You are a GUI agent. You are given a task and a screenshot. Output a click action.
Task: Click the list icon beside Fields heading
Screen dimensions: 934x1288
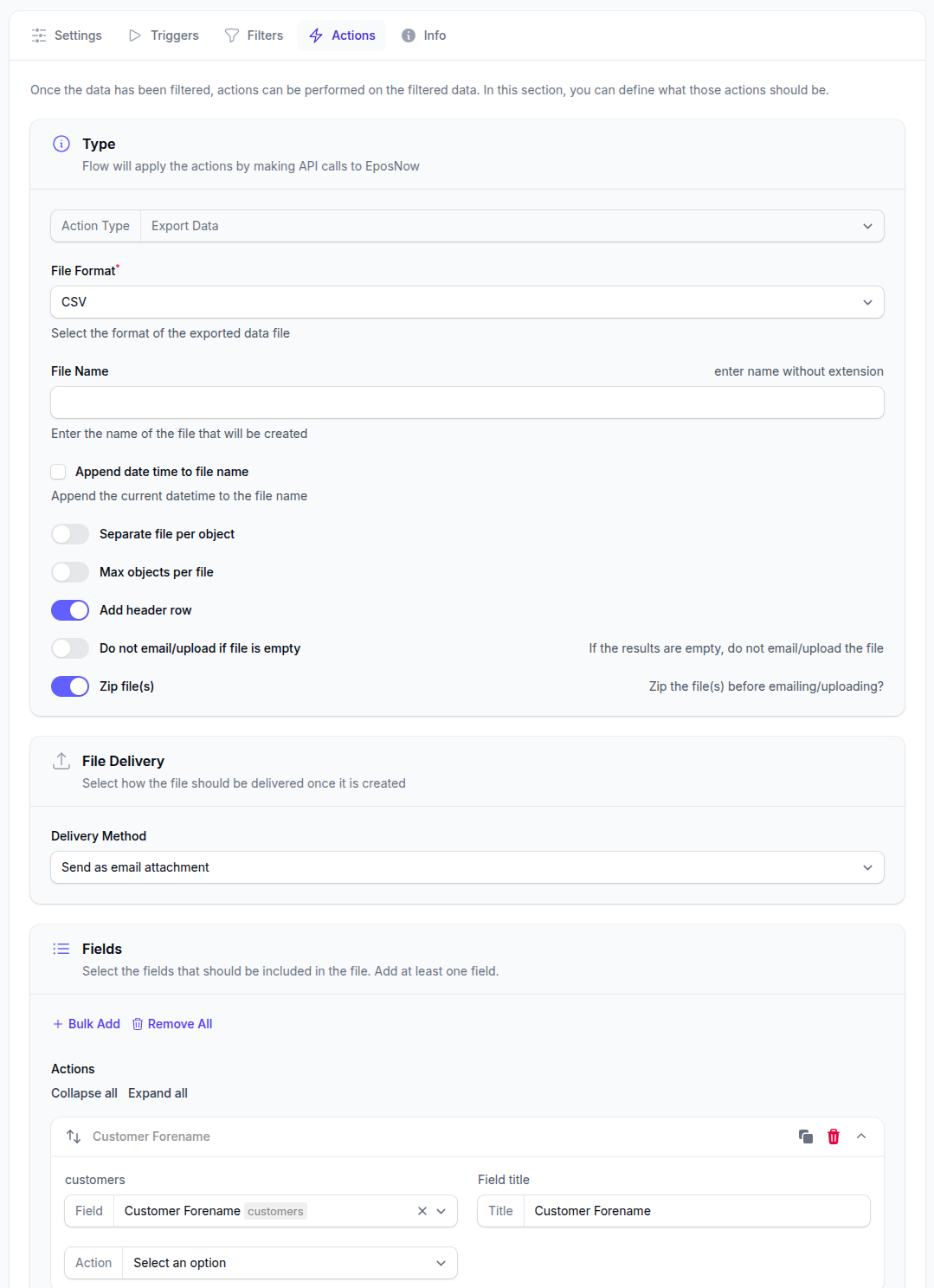[61, 949]
